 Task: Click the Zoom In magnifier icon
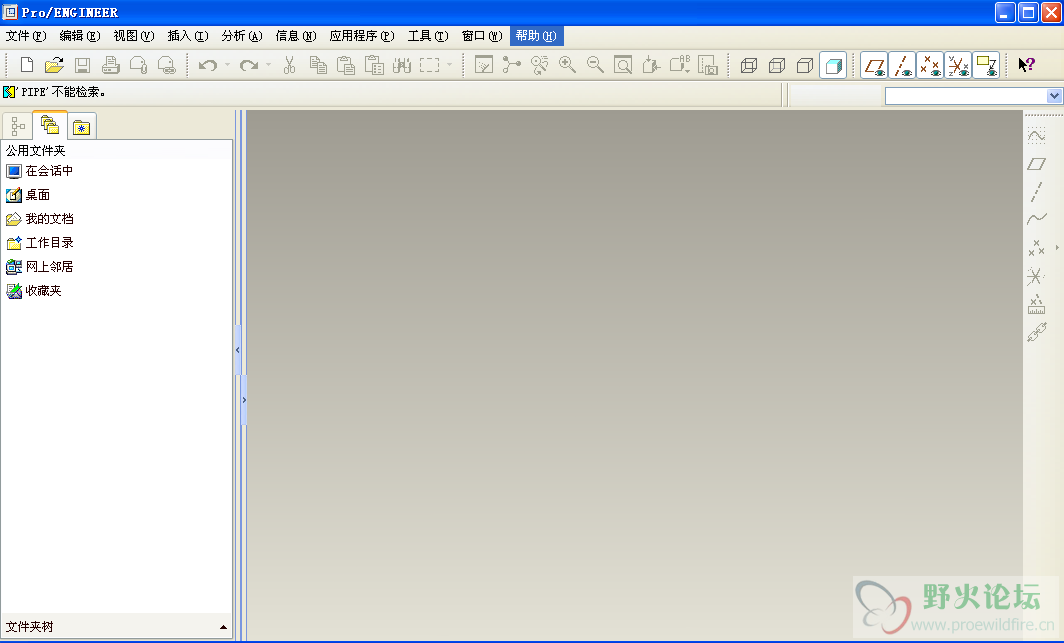coord(567,65)
